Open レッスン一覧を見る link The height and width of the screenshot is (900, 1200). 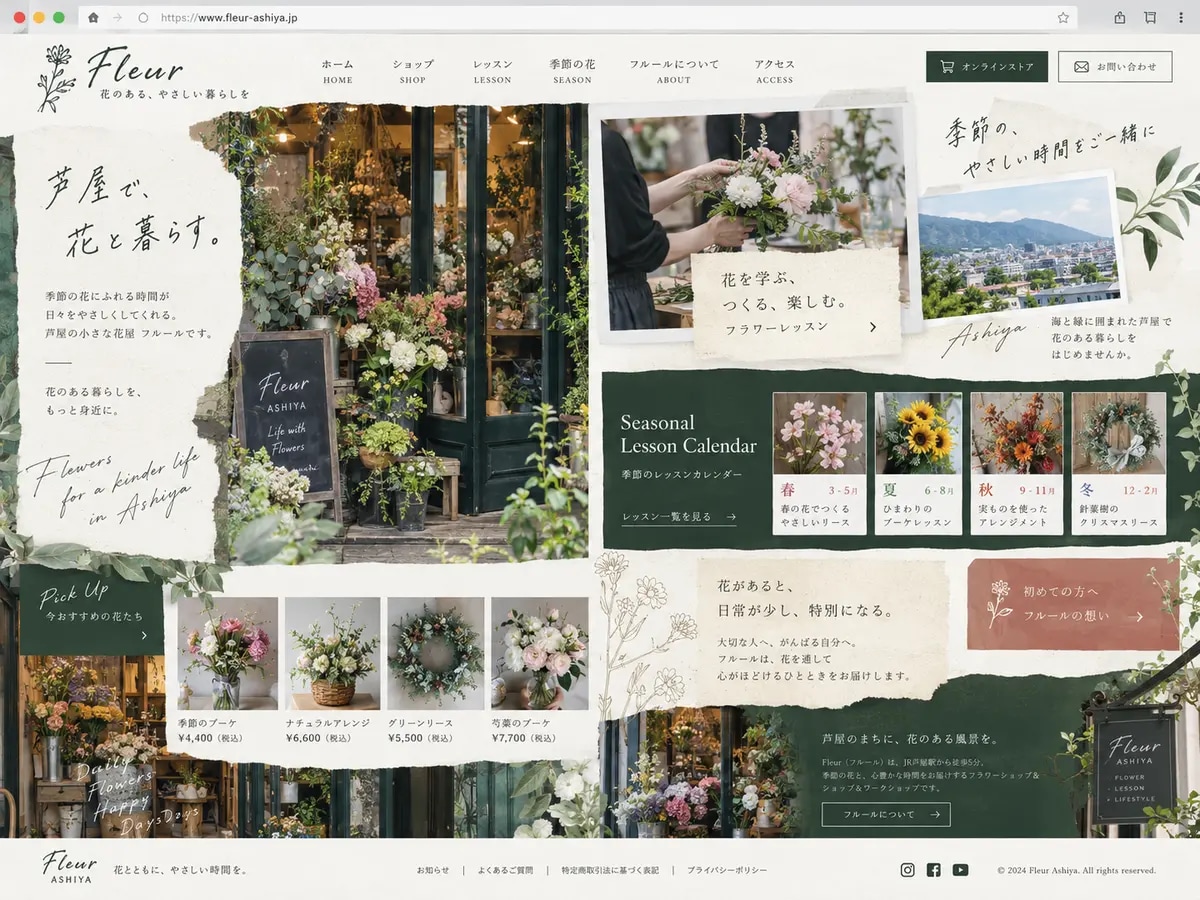[x=667, y=517]
